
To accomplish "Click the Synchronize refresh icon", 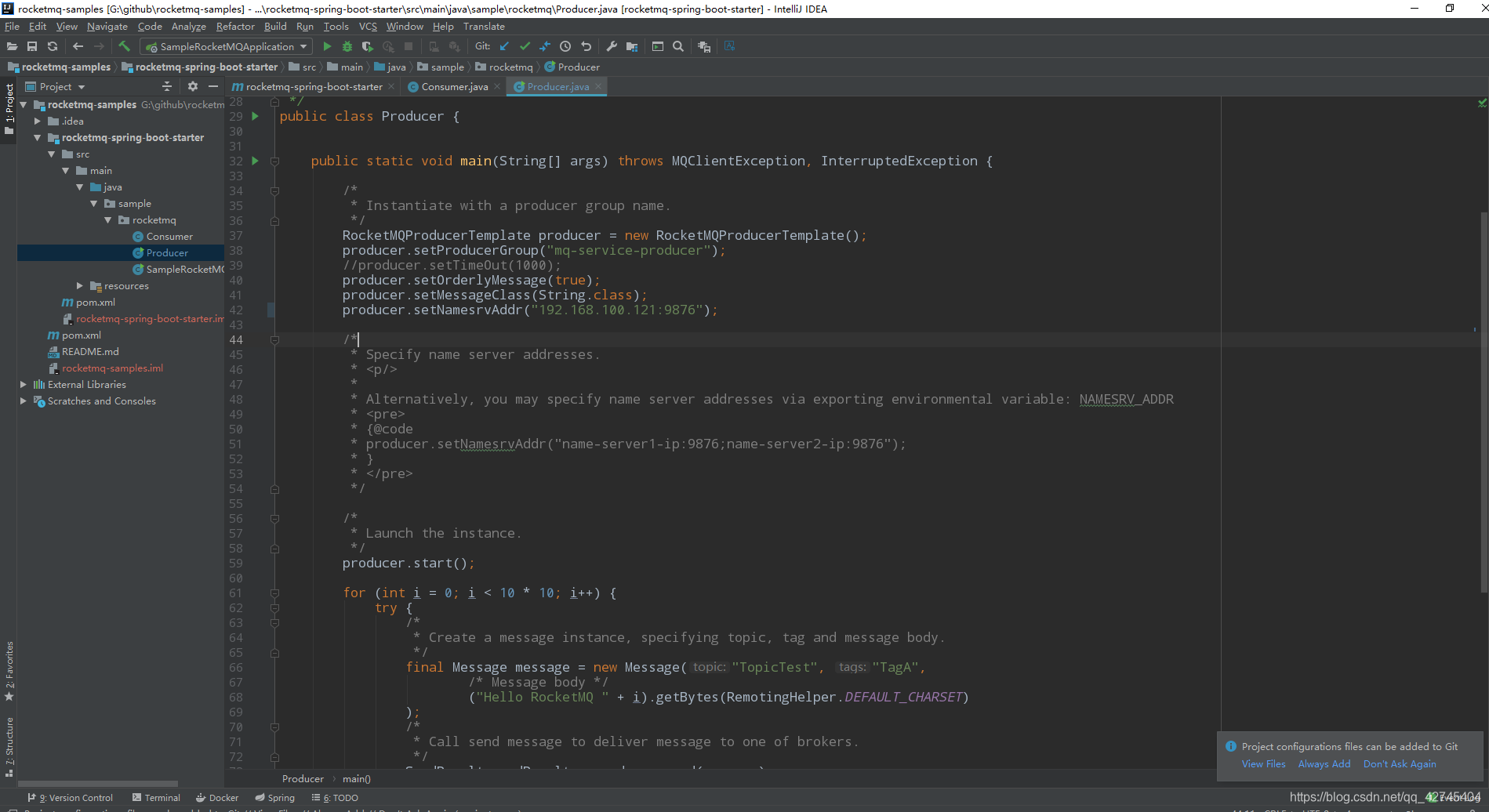I will [53, 46].
